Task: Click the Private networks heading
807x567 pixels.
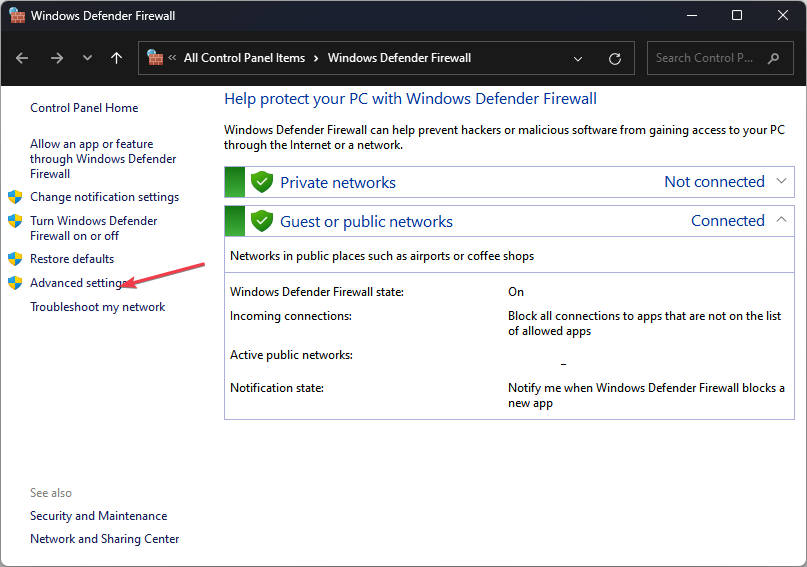Action: (338, 182)
